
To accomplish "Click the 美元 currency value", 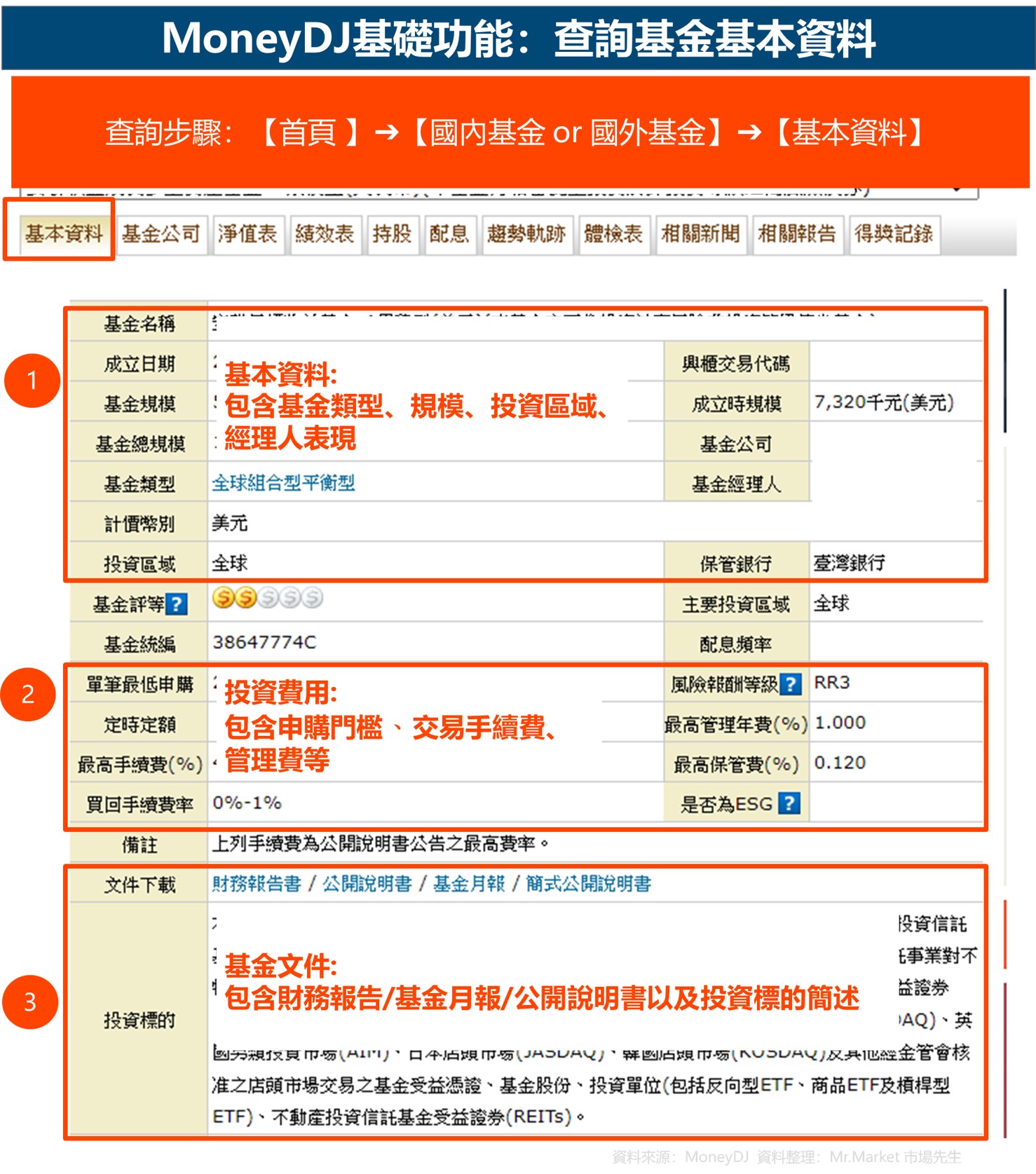I will 230,523.
